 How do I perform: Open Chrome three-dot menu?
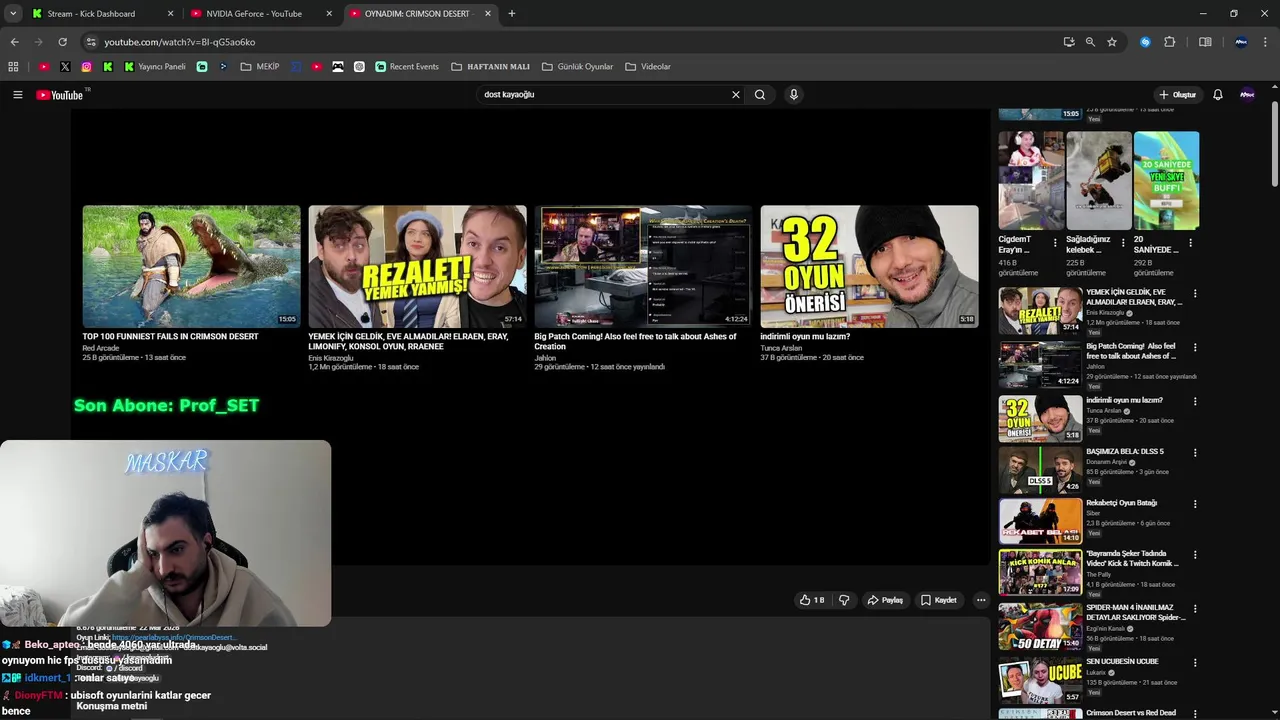click(x=1265, y=42)
